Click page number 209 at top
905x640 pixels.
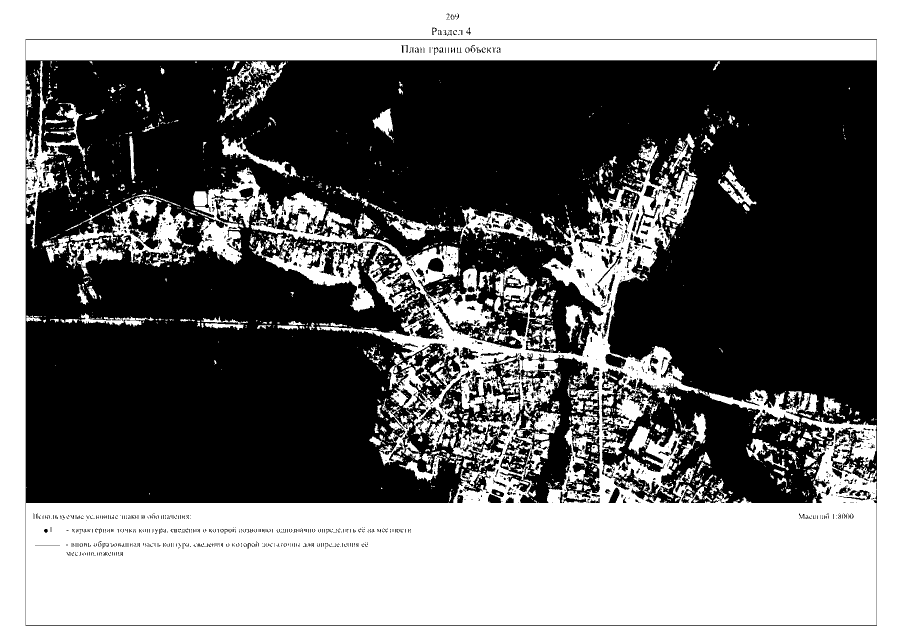tap(451, 16)
